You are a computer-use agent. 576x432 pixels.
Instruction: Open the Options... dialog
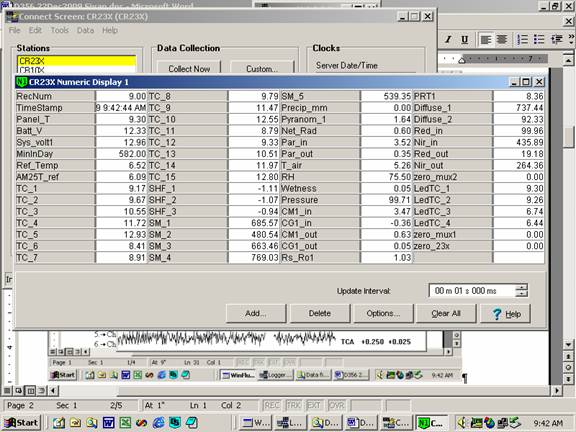[383, 313]
